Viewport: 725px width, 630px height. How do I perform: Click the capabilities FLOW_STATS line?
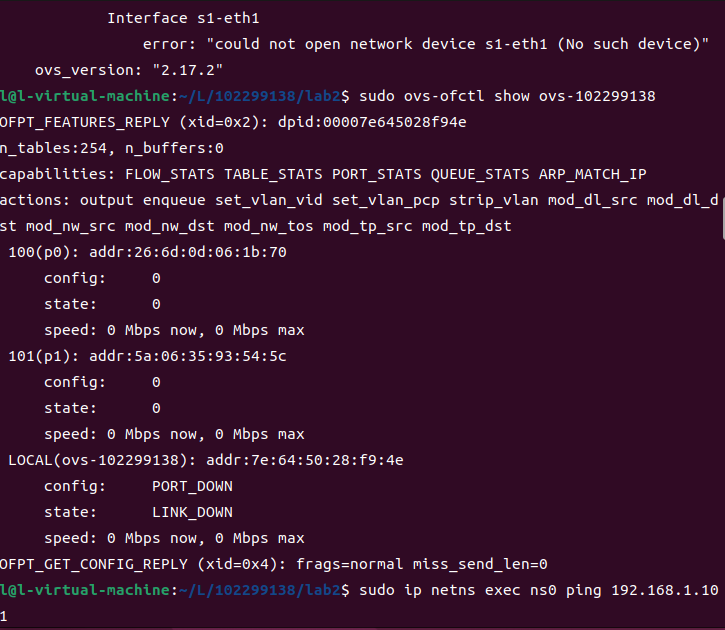[323, 174]
